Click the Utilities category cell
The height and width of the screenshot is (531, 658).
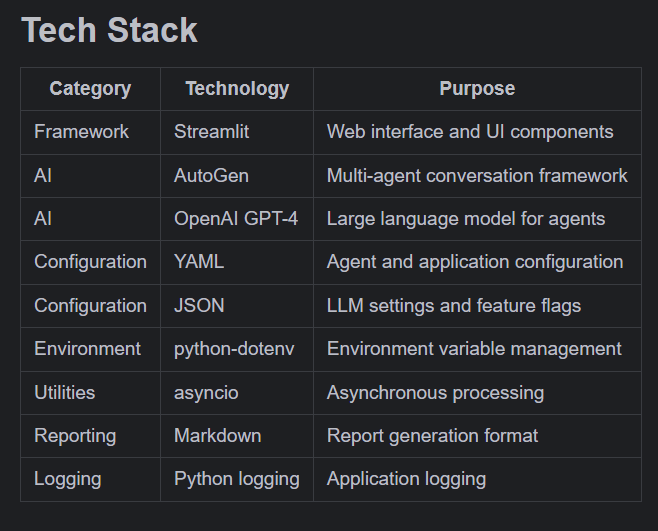click(90, 393)
